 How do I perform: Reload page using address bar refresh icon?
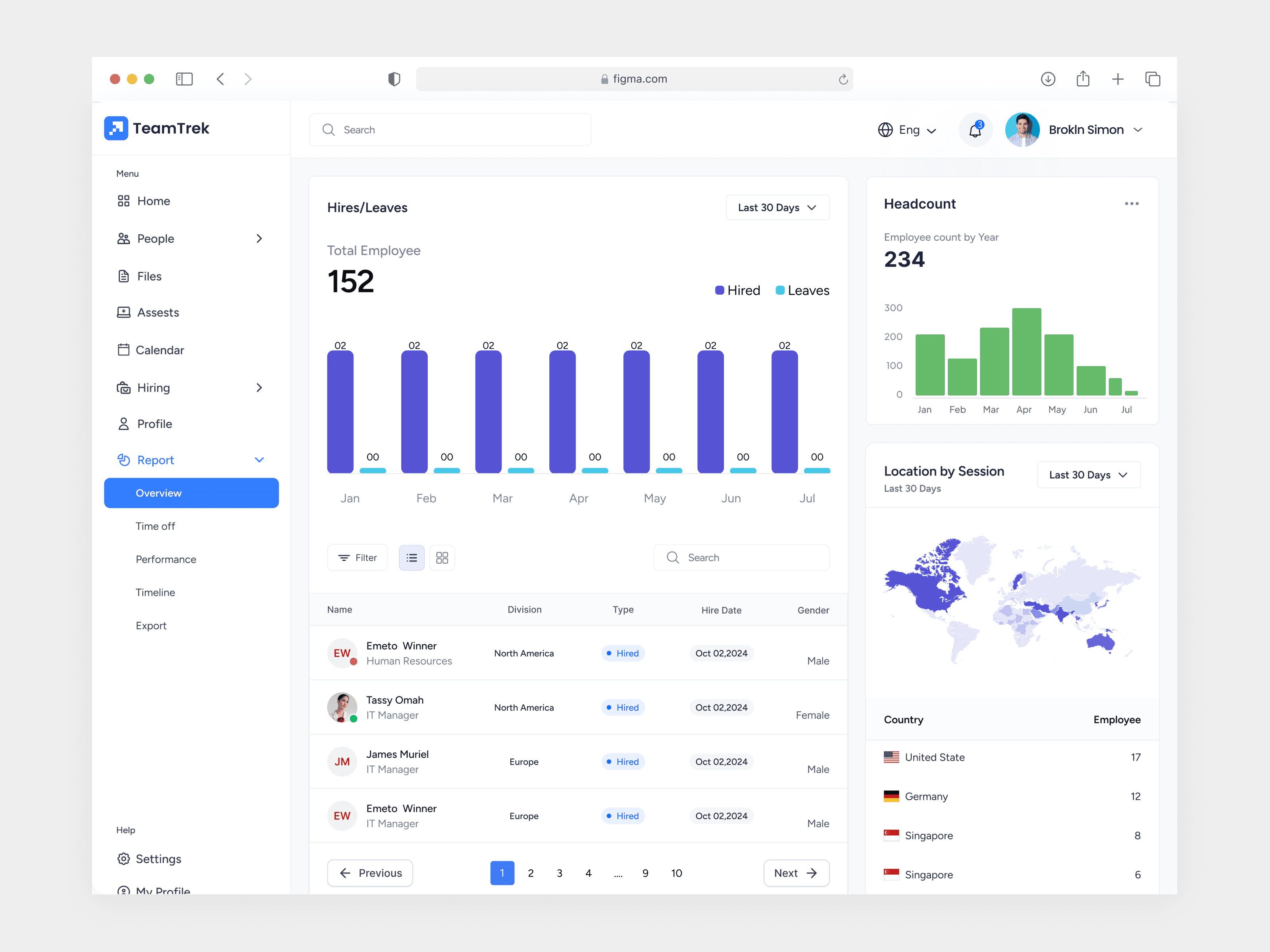843,79
